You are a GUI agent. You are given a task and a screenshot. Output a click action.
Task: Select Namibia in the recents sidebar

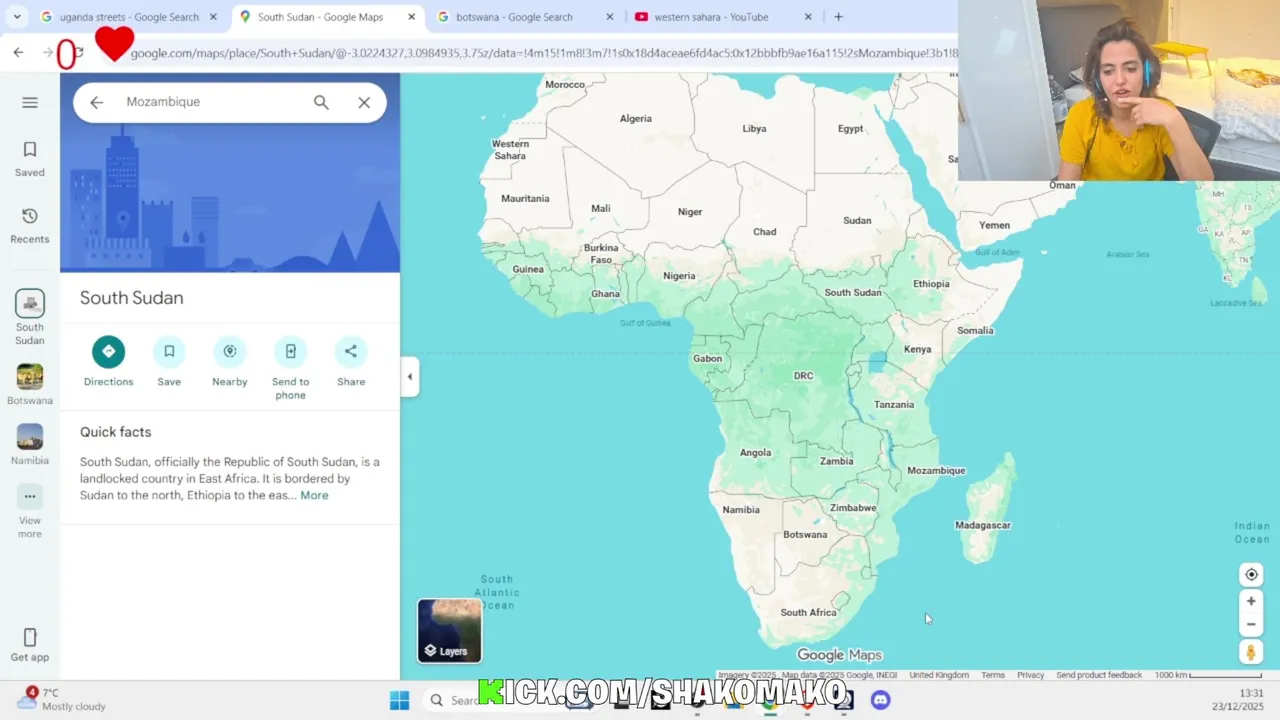point(30,444)
